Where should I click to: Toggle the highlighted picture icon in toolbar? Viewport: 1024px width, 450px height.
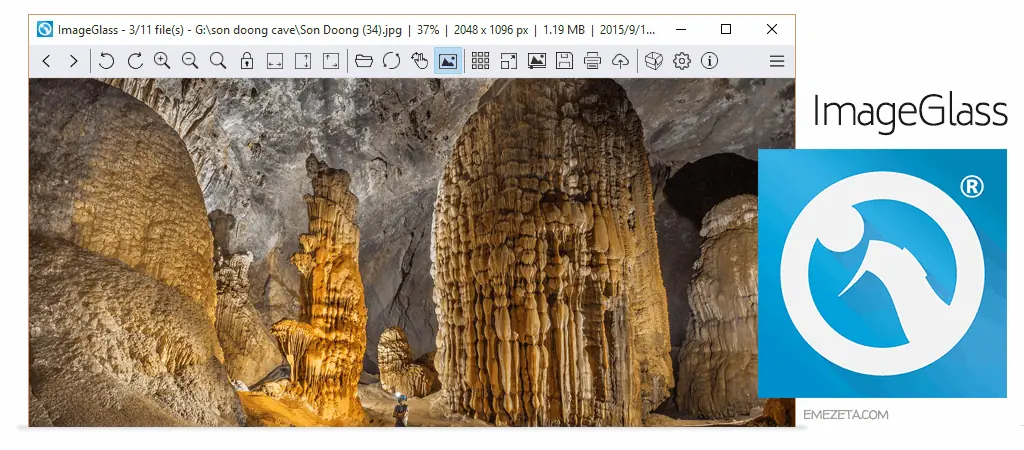coord(449,61)
